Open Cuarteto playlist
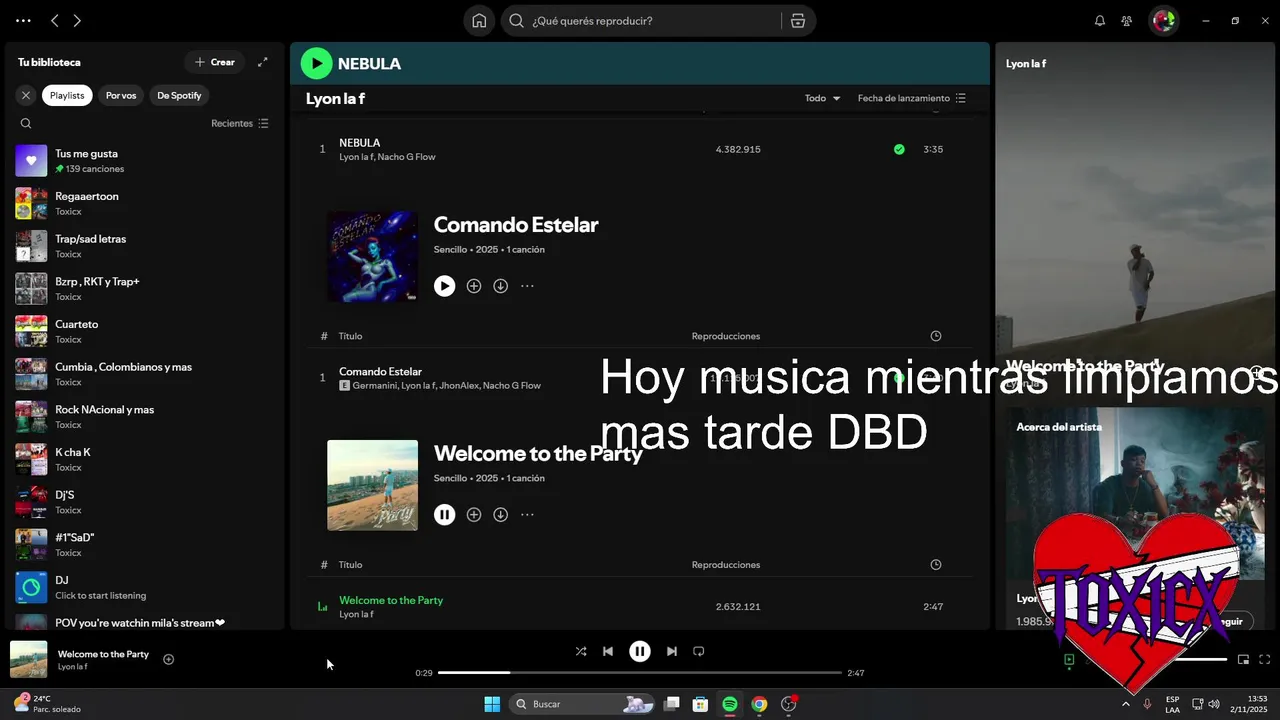This screenshot has height=720, width=1280. point(145,332)
